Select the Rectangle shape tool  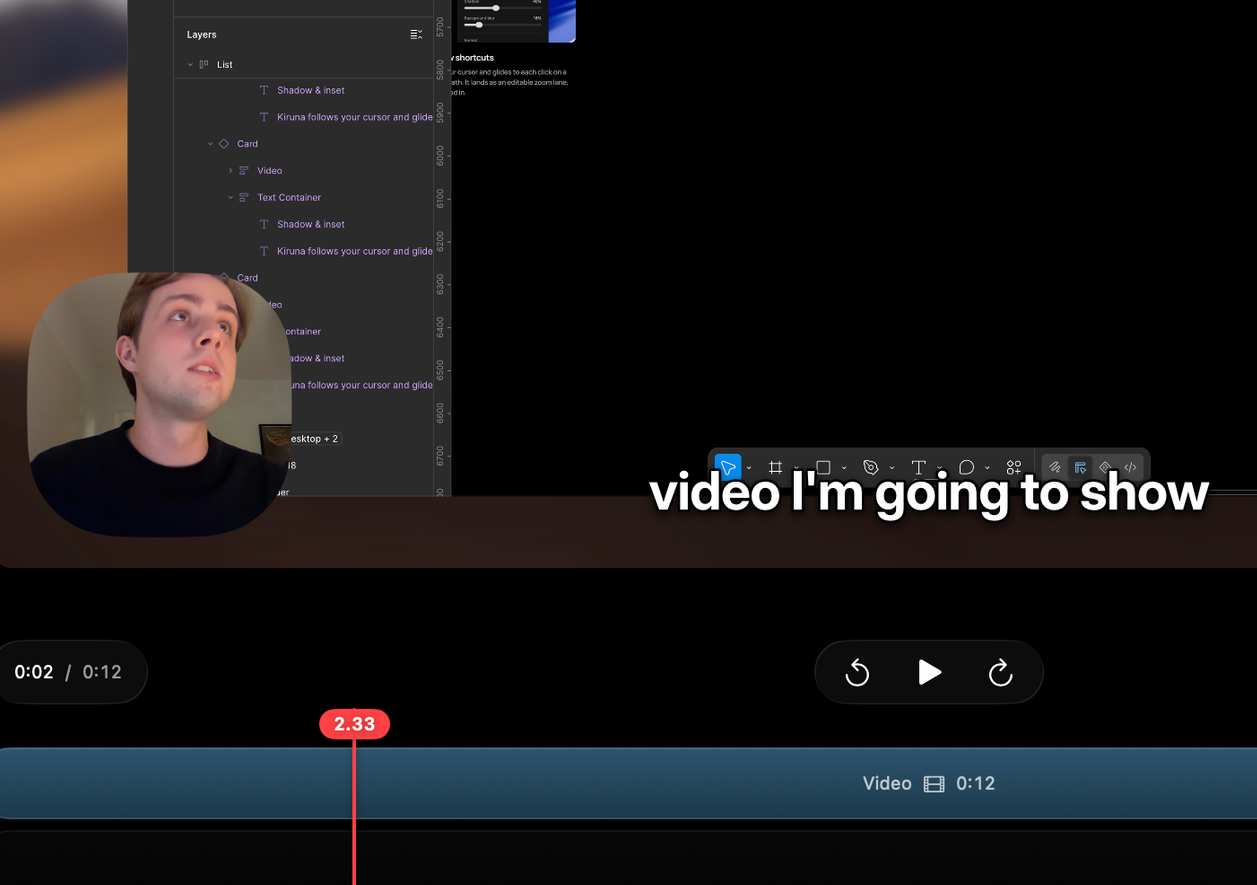tap(823, 467)
